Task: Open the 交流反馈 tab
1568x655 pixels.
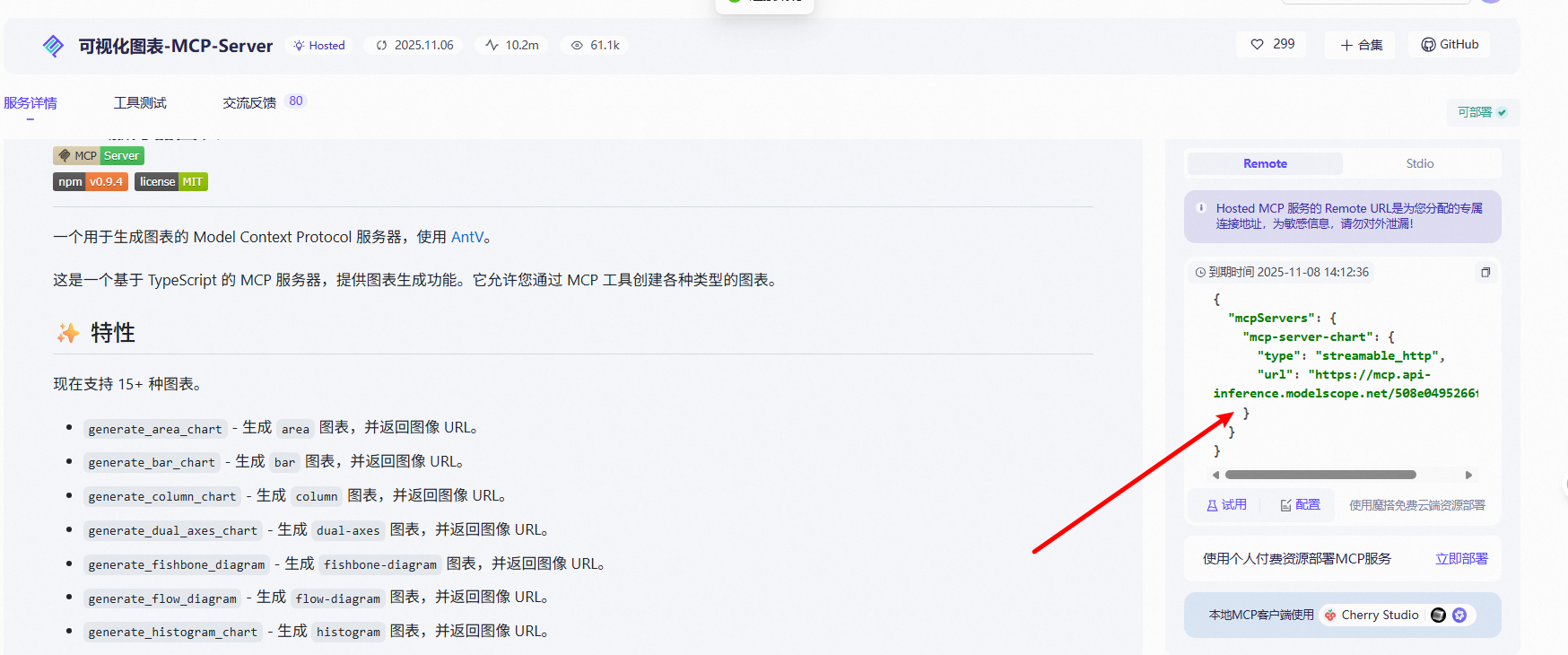Action: pyautogui.click(x=249, y=103)
